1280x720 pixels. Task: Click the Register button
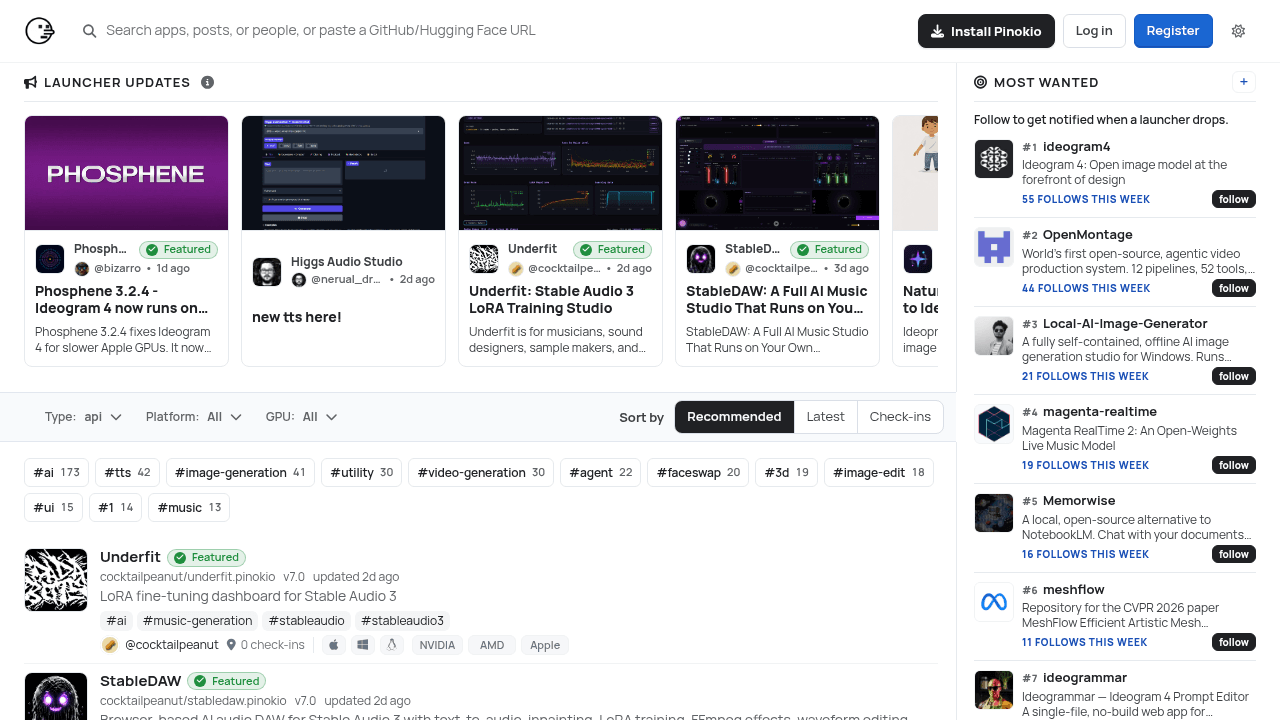pyautogui.click(x=1173, y=31)
